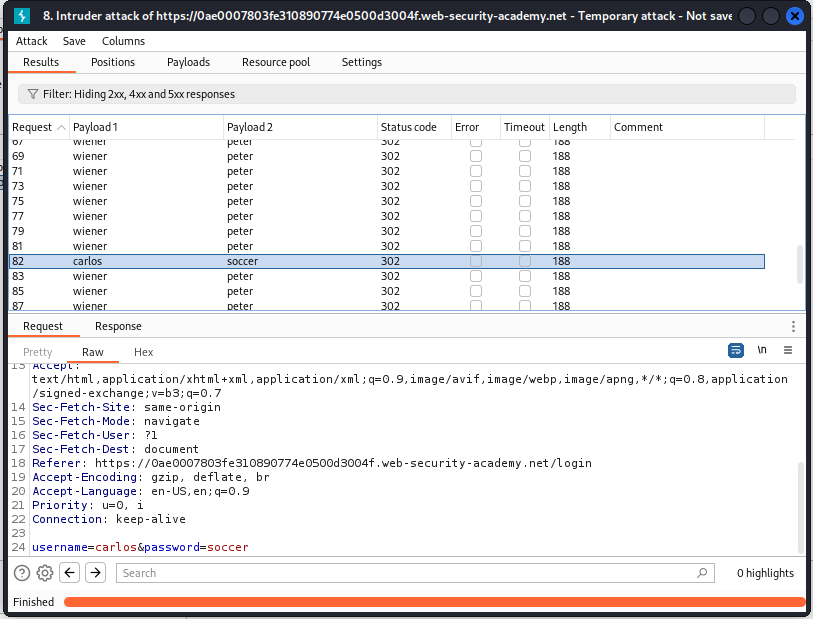813x619 pixels.
Task: Toggle Error checkbox for request 82
Action: coord(476,261)
